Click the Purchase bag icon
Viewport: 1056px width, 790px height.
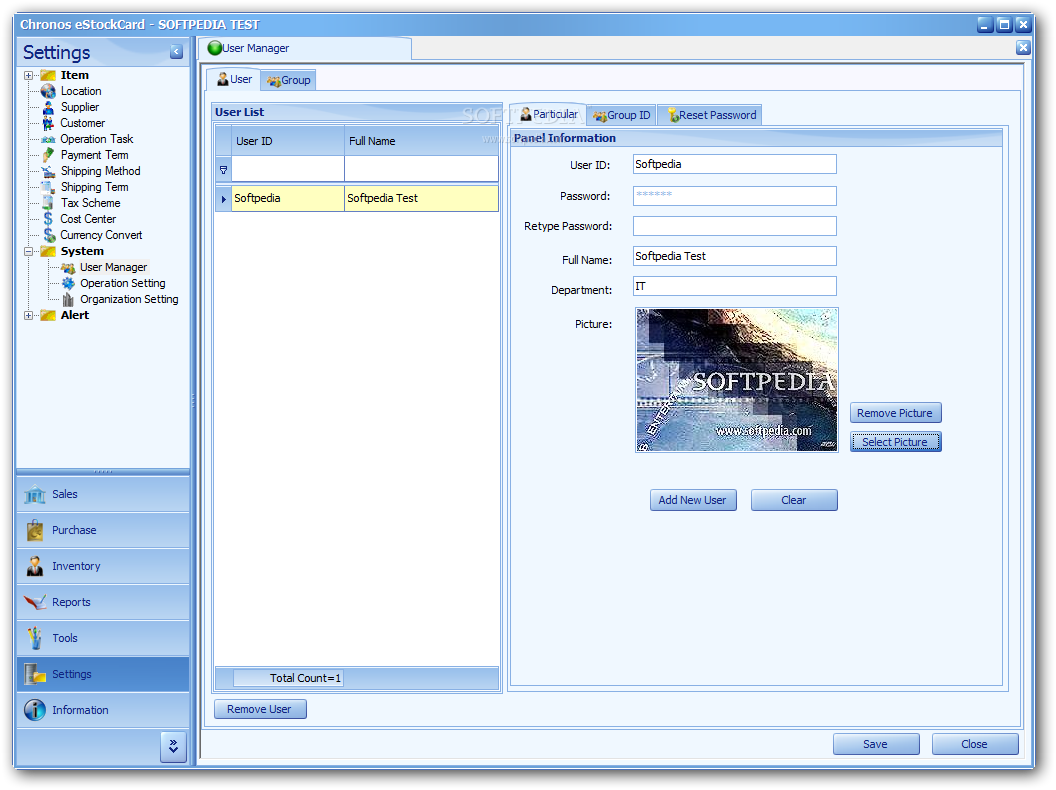34,530
